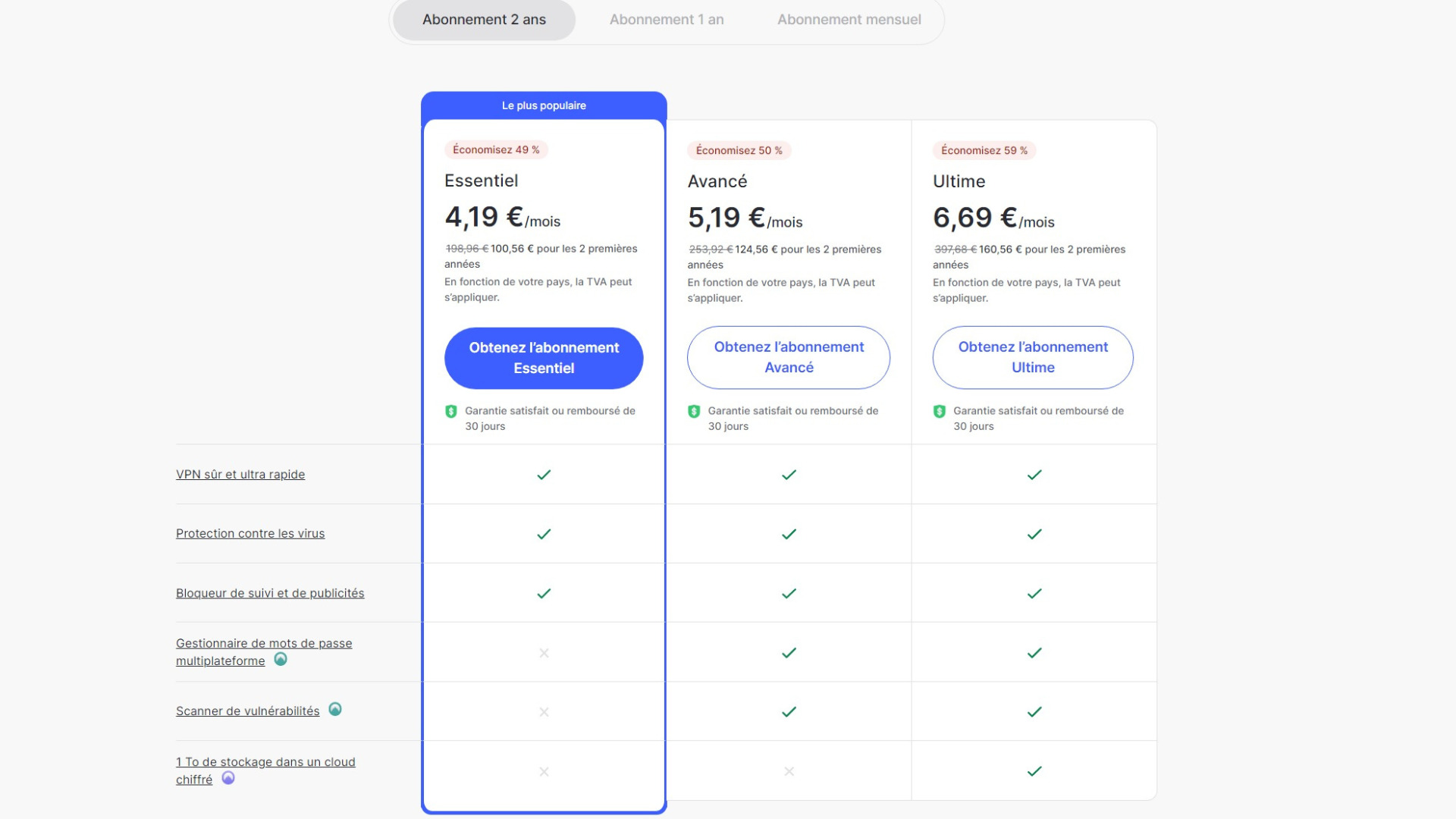
Task: Click Ultime checkmark for Bloqueur de suivi
Action: click(1034, 593)
